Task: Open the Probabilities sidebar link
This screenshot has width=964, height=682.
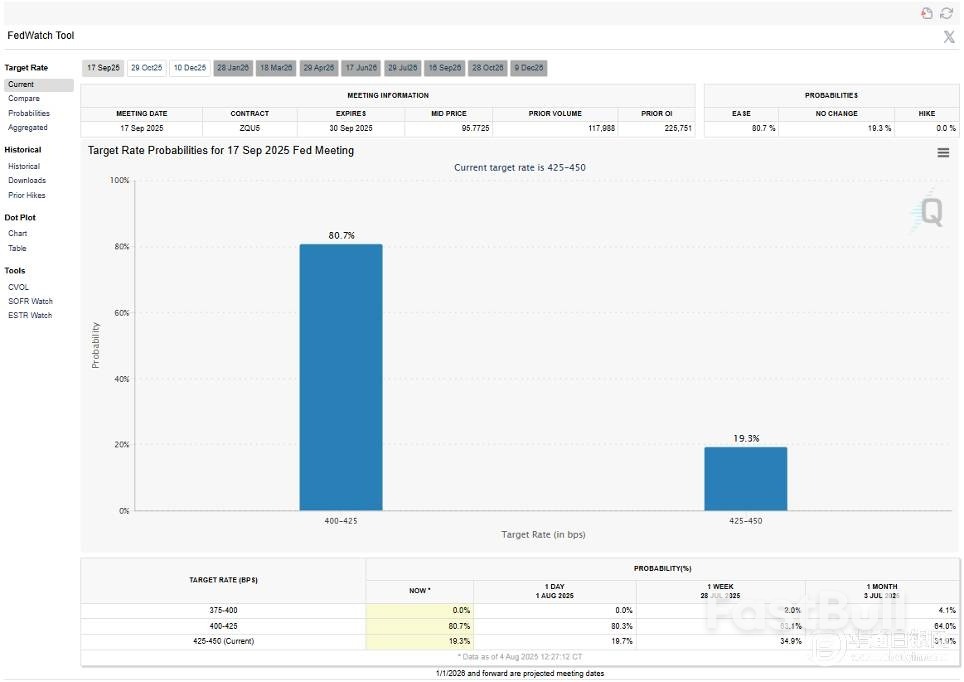Action: pos(29,113)
